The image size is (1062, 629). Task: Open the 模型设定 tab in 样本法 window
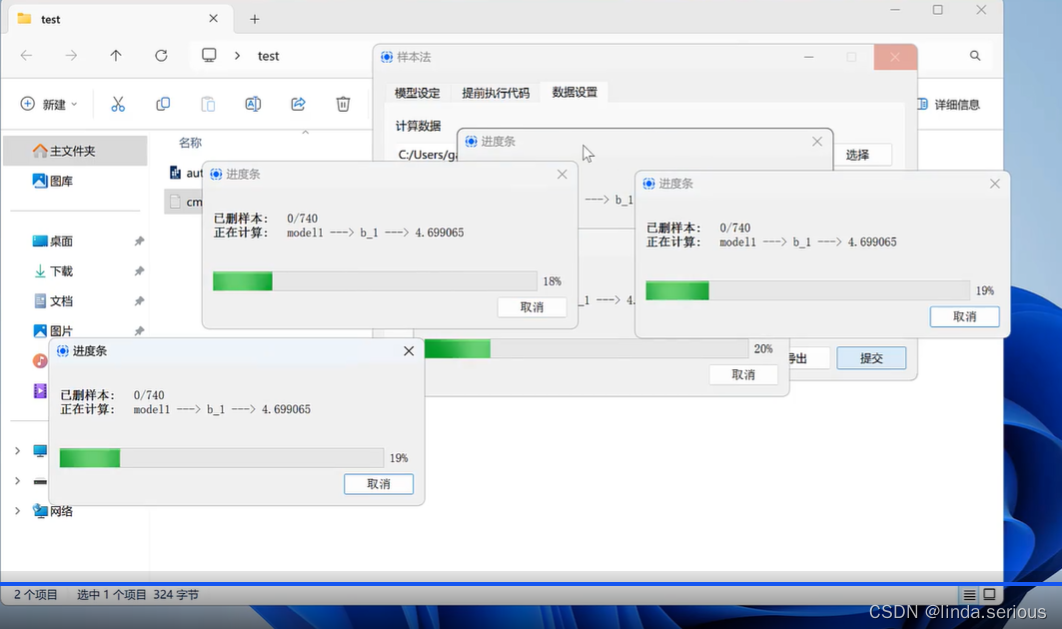pos(417,93)
